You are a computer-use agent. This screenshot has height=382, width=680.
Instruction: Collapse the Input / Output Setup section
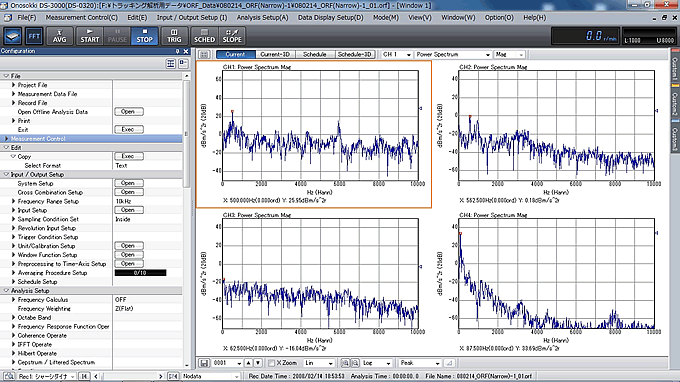tap(6, 174)
